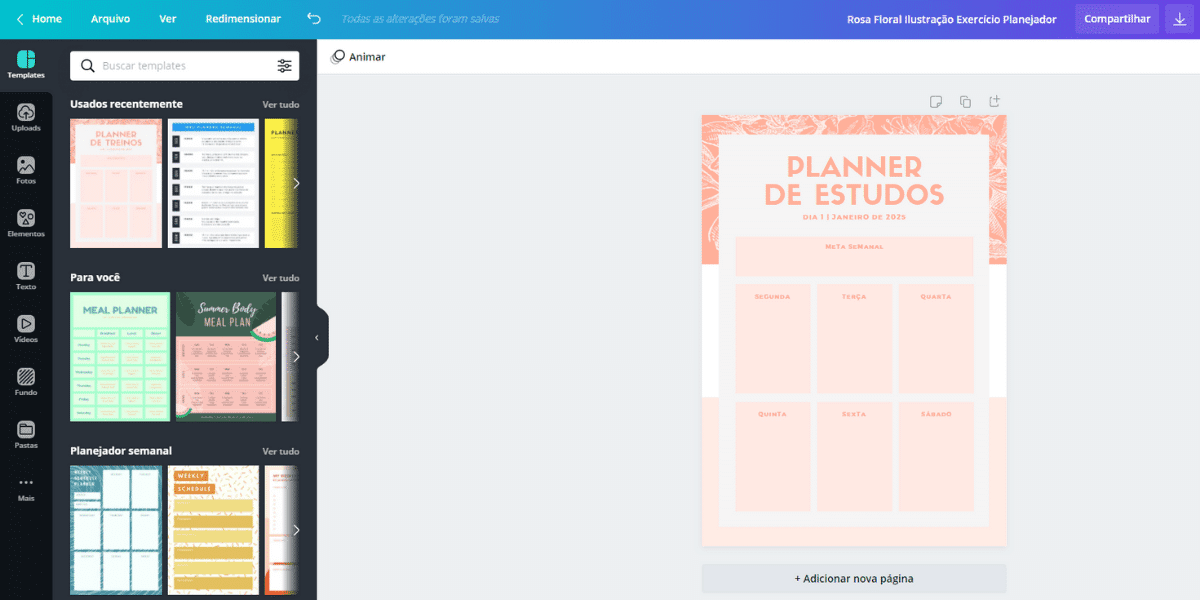Open the Arquivo menu
1200x600 pixels.
(x=110, y=19)
